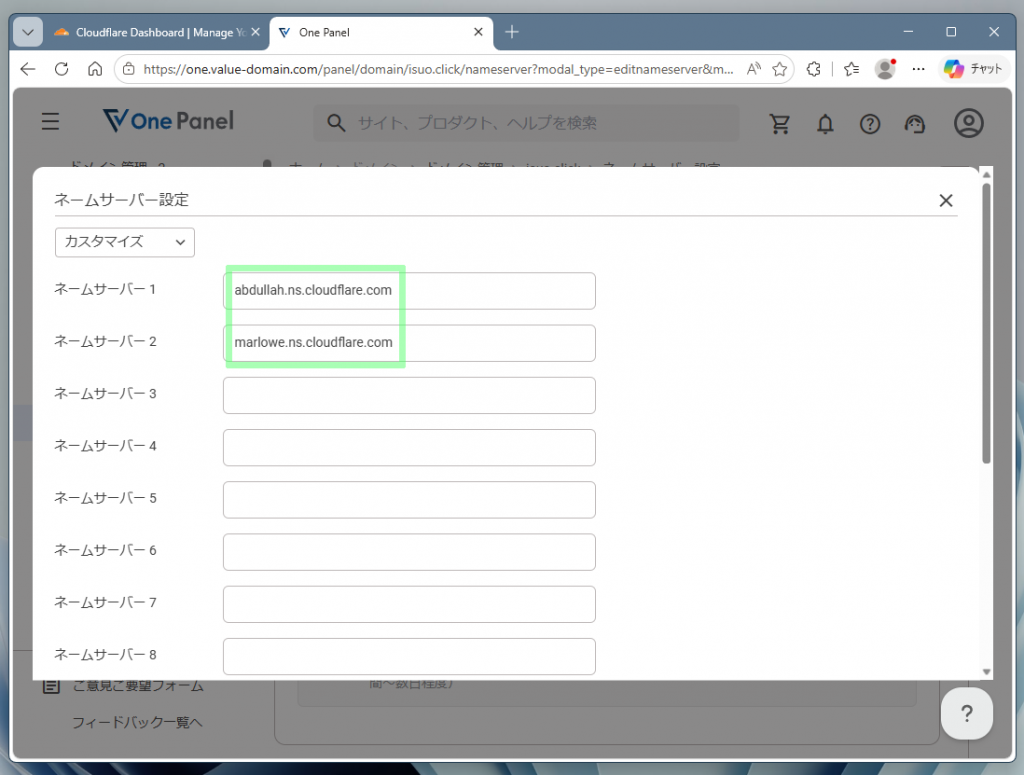The width and height of the screenshot is (1024, 775).
Task: Click scrollbar up arrow in dialog
Action: point(986,174)
